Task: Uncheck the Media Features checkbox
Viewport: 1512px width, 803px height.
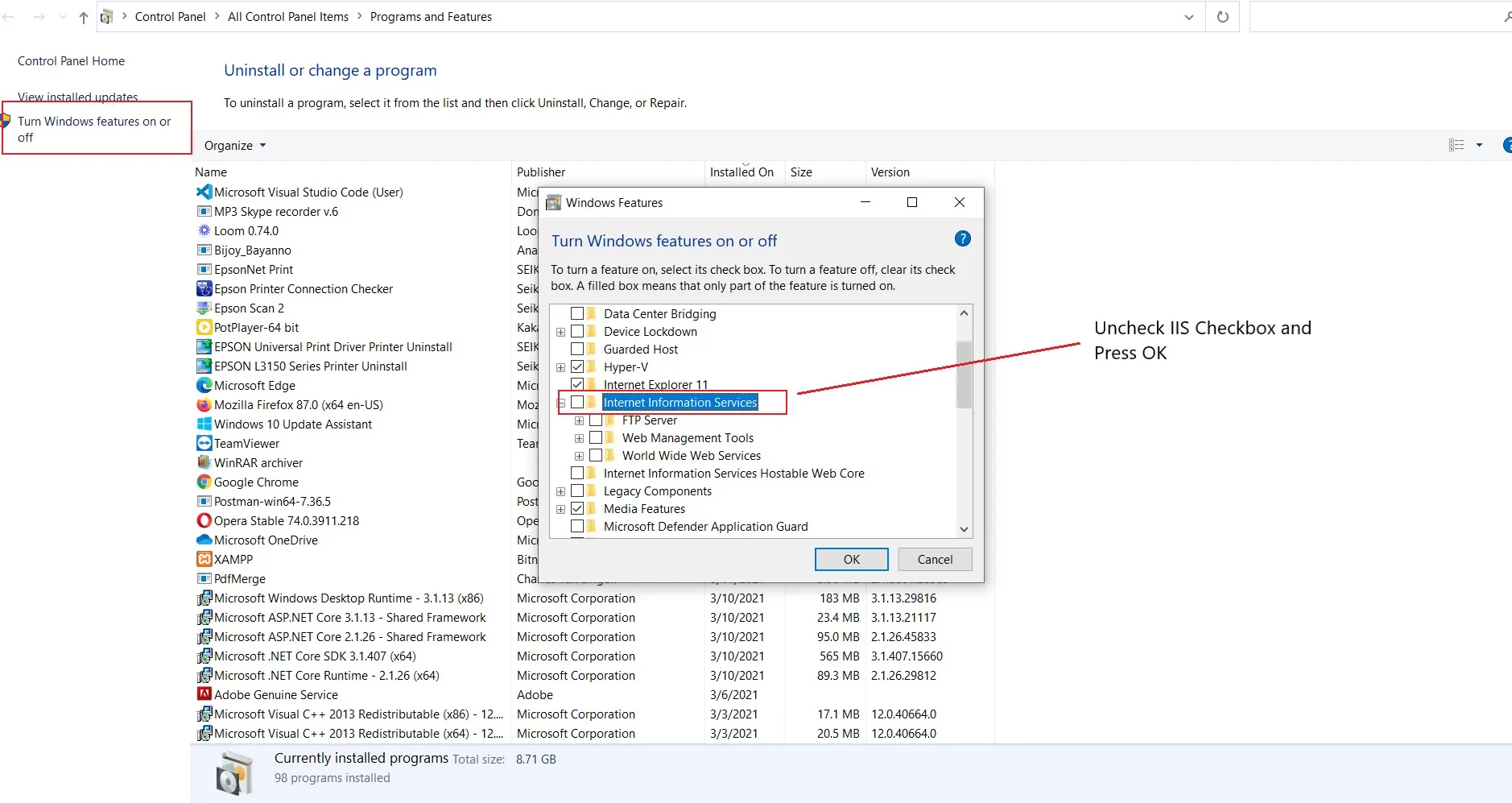Action: coord(577,508)
